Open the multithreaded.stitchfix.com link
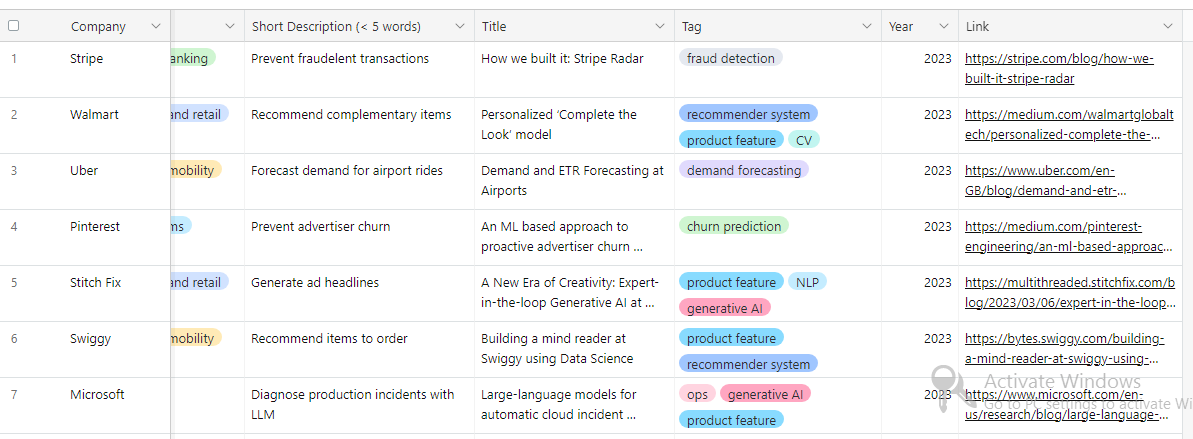 (x=1070, y=293)
